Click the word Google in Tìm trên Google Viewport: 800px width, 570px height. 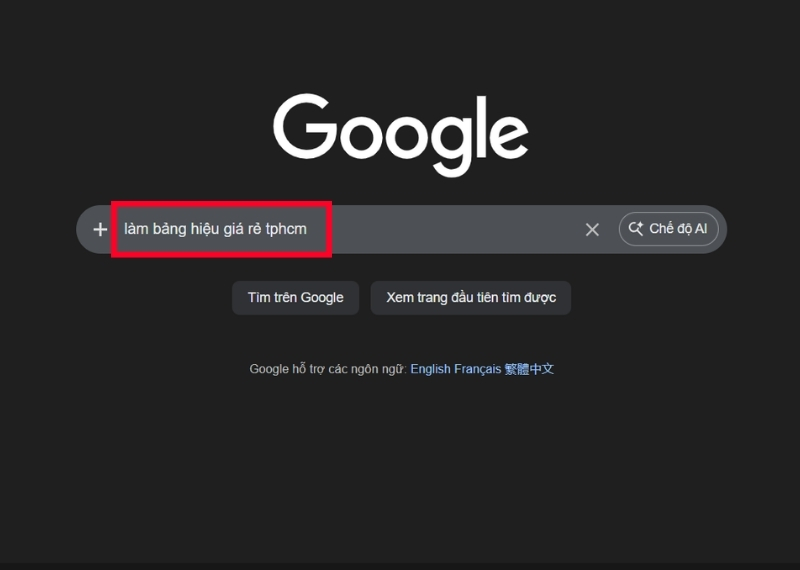coord(321,298)
